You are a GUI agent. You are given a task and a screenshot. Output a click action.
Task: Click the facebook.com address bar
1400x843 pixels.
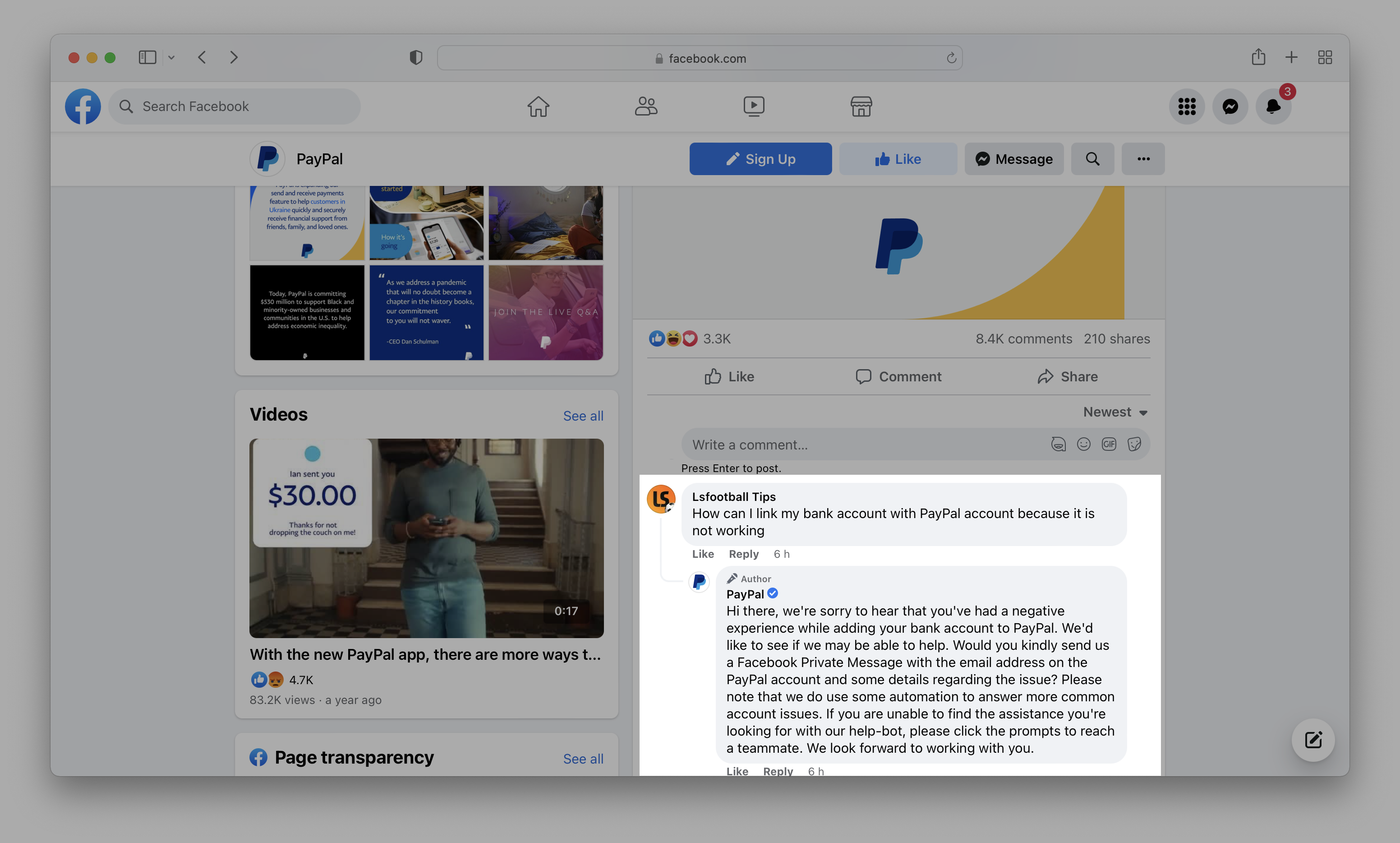(700, 58)
